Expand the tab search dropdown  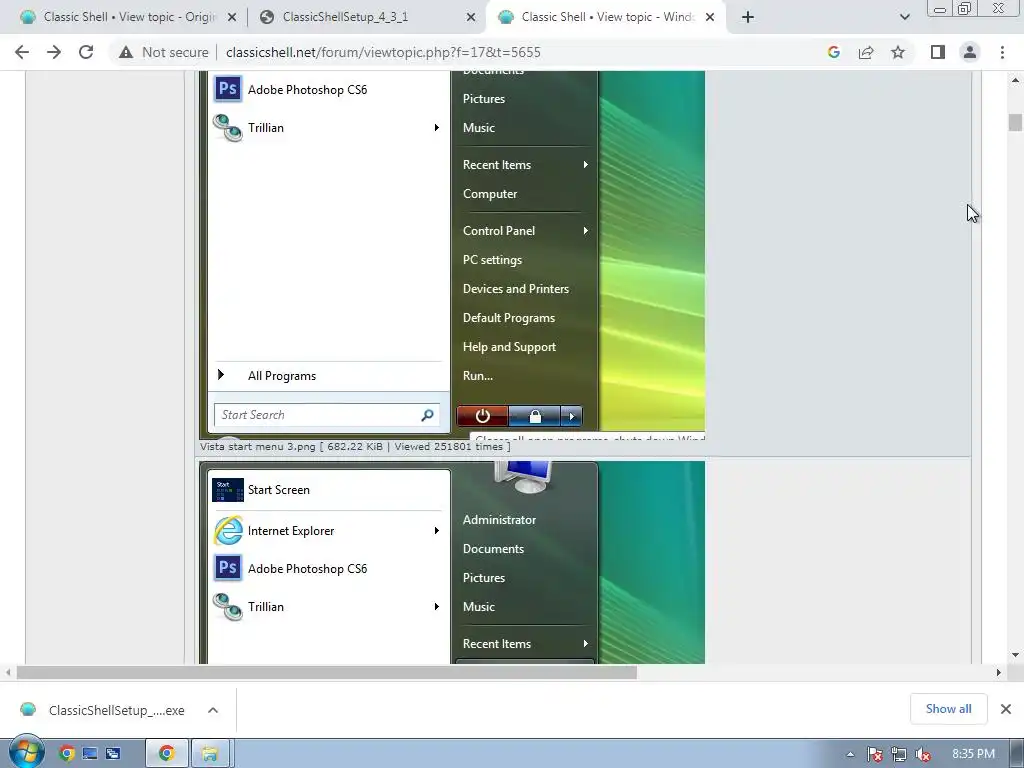904,17
